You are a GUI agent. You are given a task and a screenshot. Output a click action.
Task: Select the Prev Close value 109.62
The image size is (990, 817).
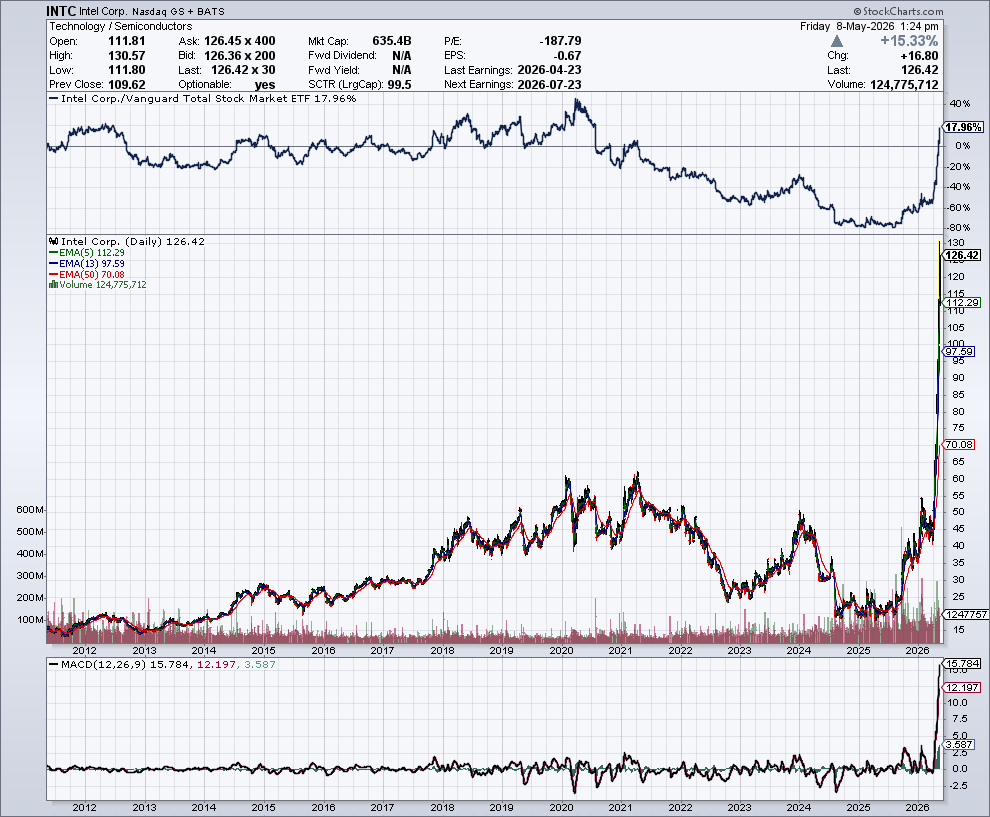click(126, 85)
